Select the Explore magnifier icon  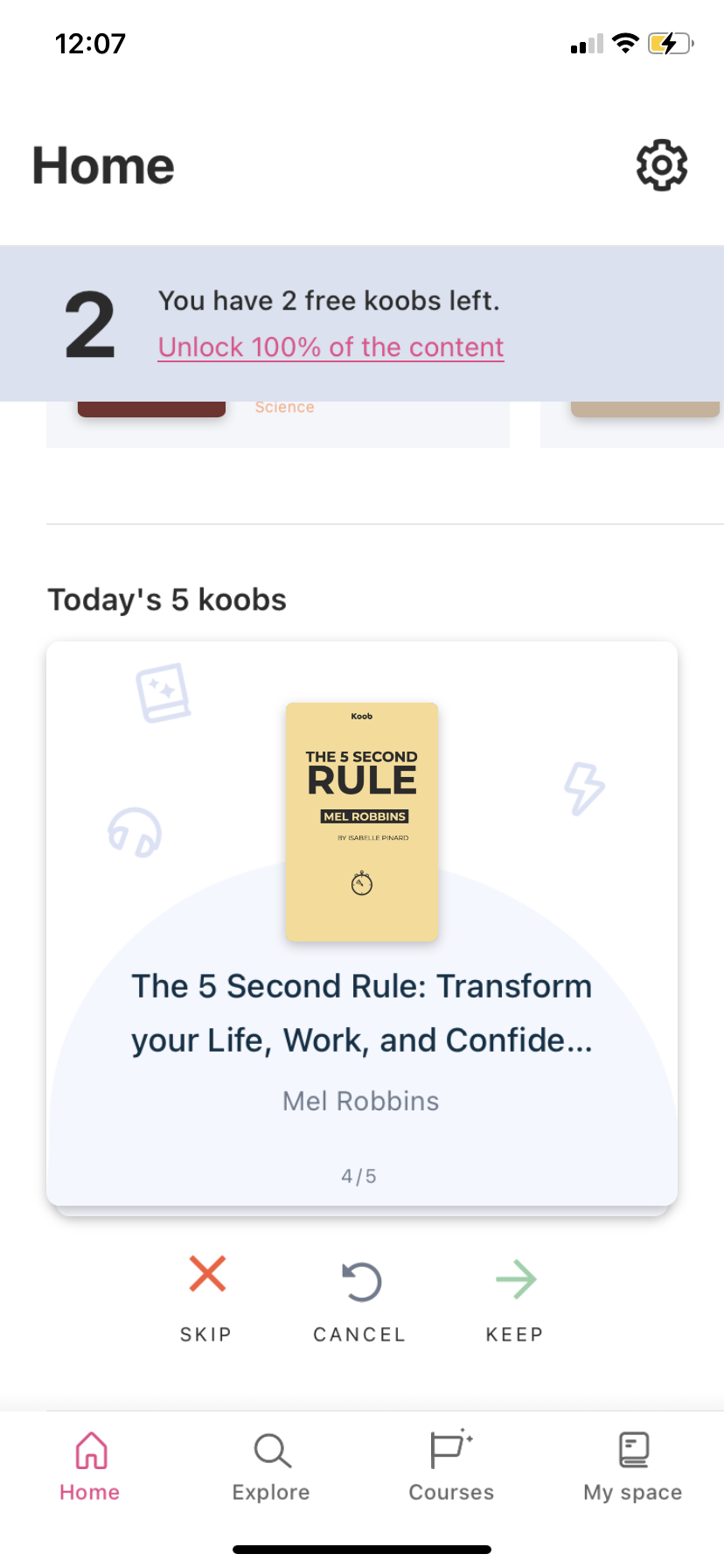pos(270,1452)
